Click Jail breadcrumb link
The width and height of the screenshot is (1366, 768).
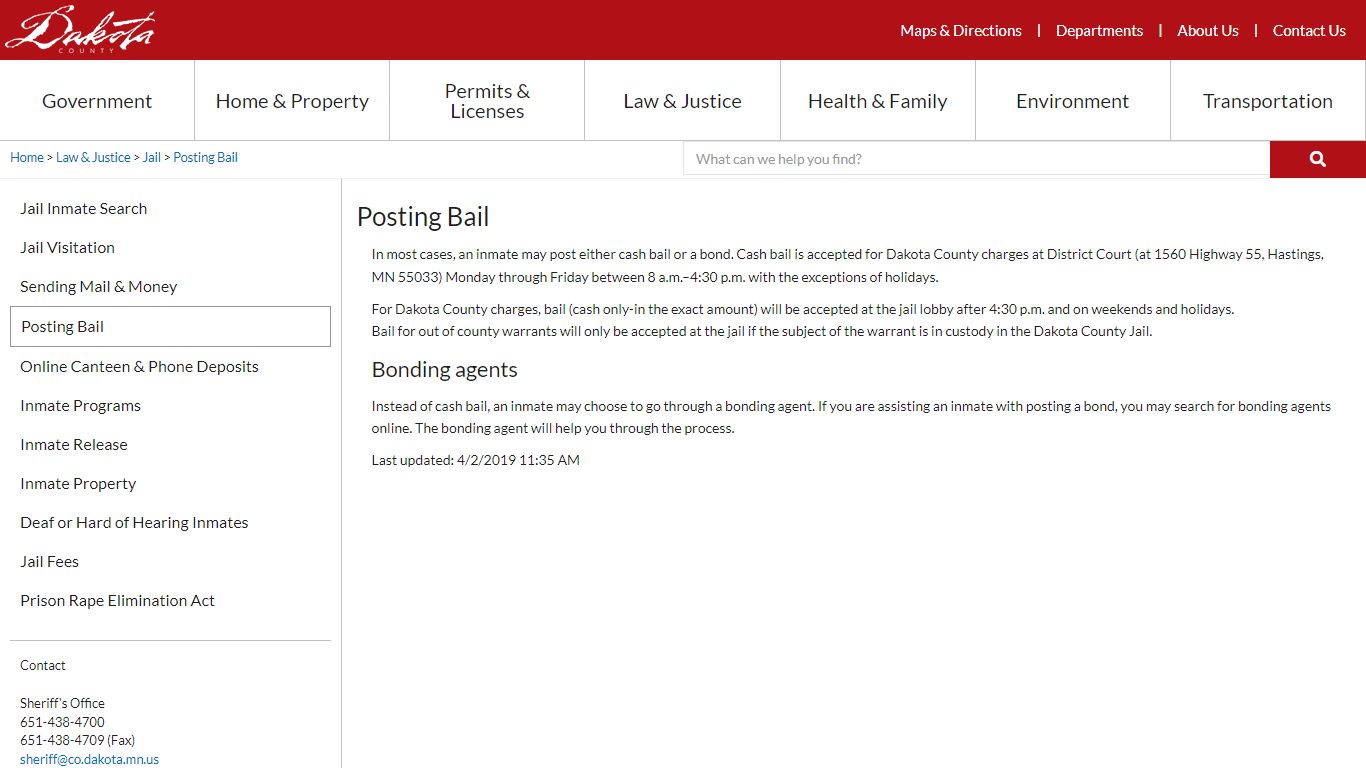151,158
